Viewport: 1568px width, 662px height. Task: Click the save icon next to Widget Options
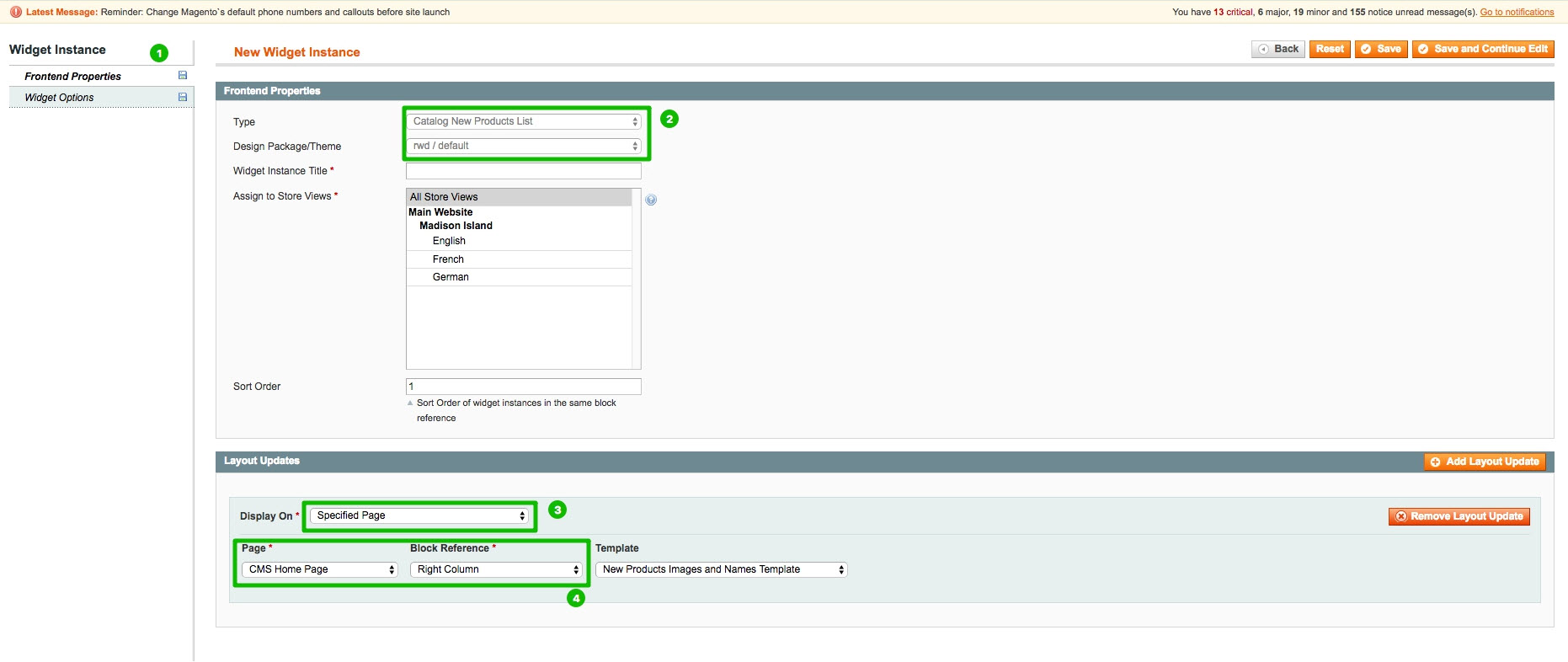183,97
